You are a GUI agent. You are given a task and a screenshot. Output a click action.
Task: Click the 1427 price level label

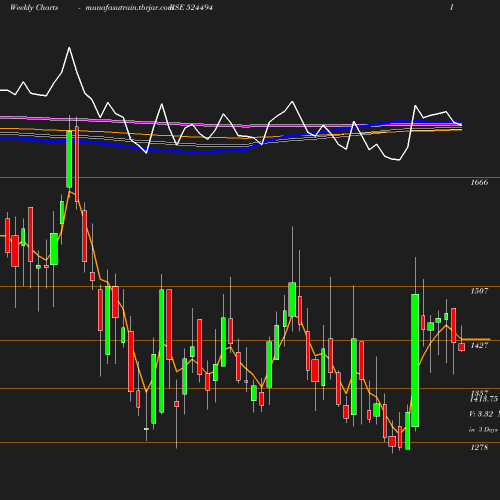[x=479, y=345]
